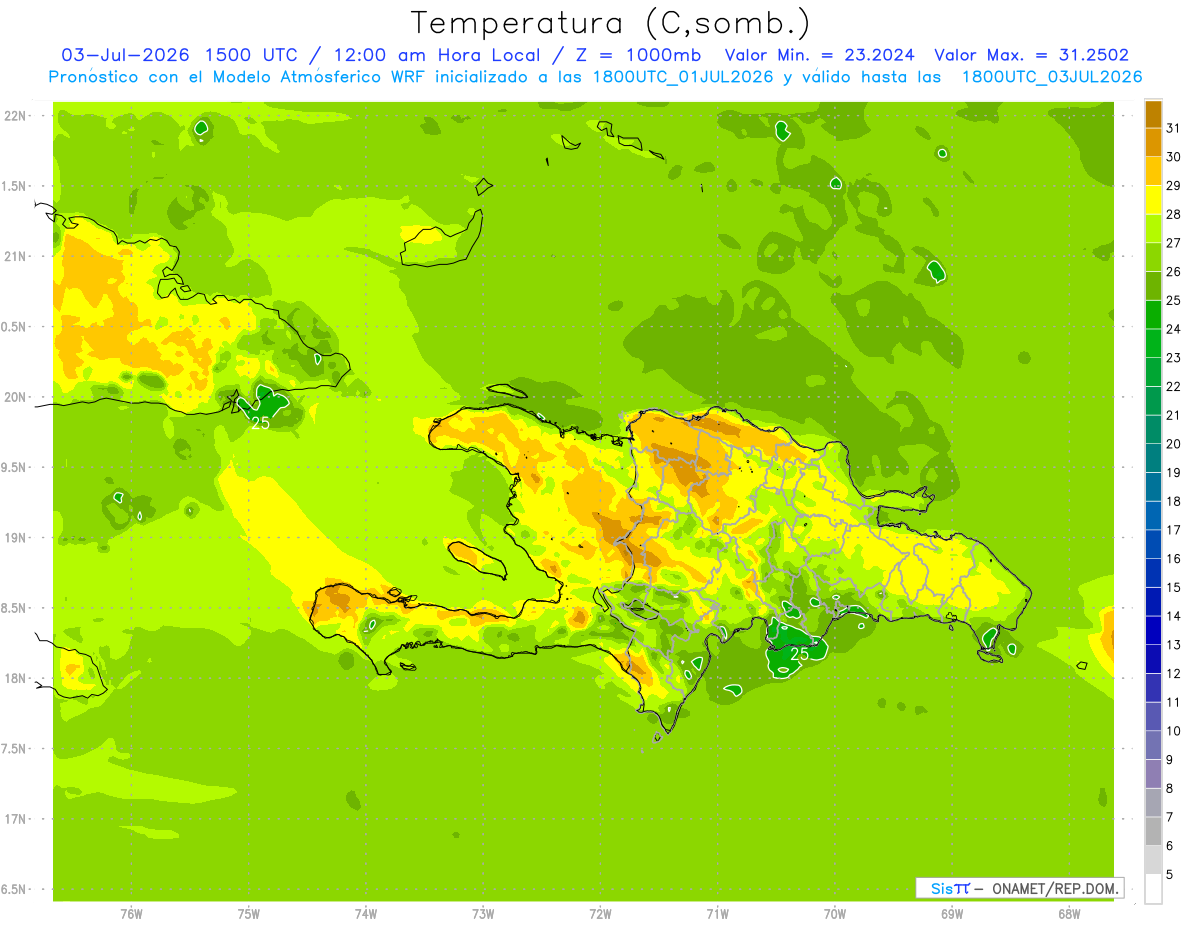Screen dimensions: 1200x927
Task: Click the '74W' longitude label
Action: [x=366, y=913]
